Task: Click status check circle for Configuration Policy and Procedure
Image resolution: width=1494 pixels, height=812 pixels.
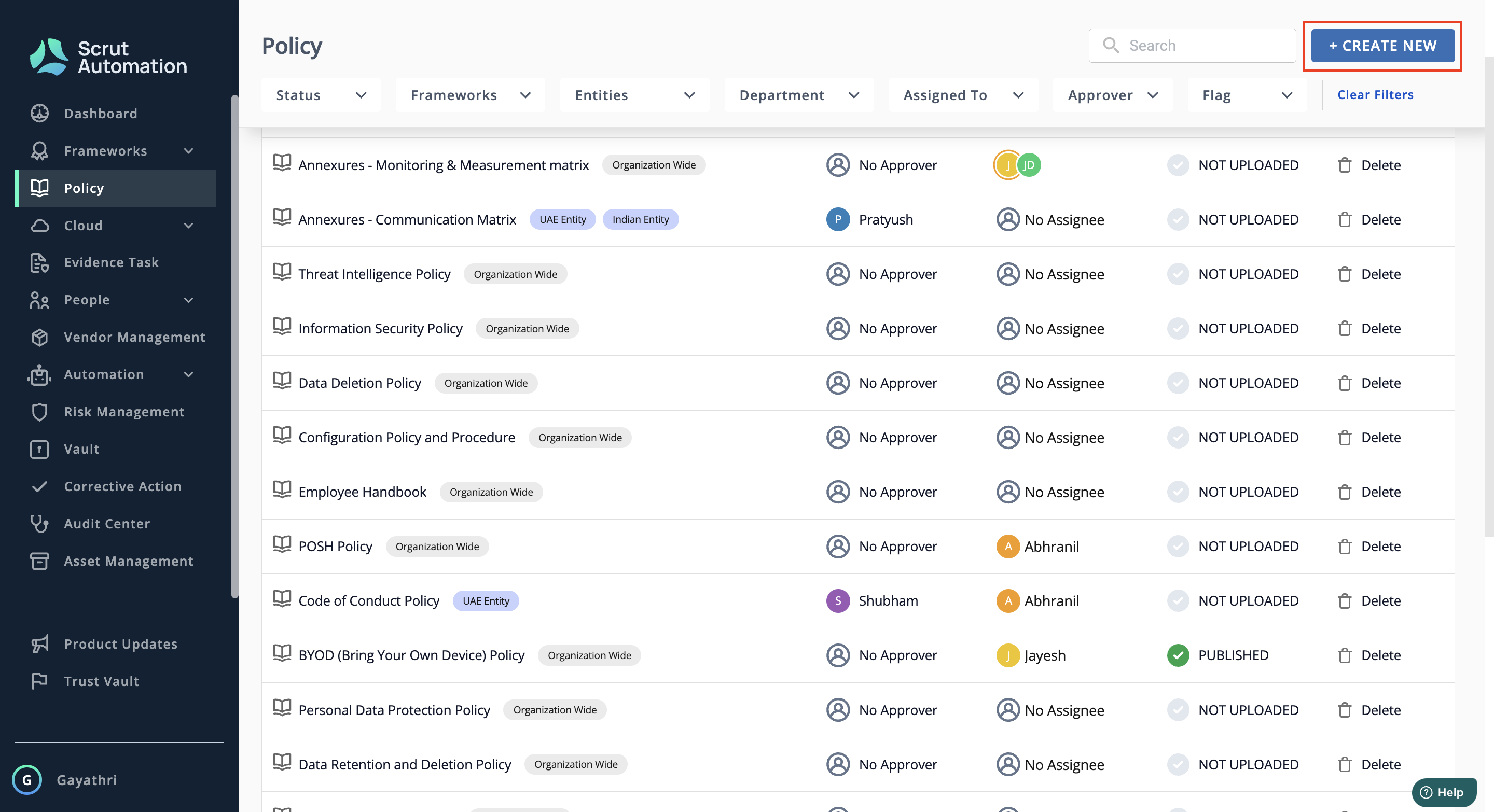Action: [1178, 438]
